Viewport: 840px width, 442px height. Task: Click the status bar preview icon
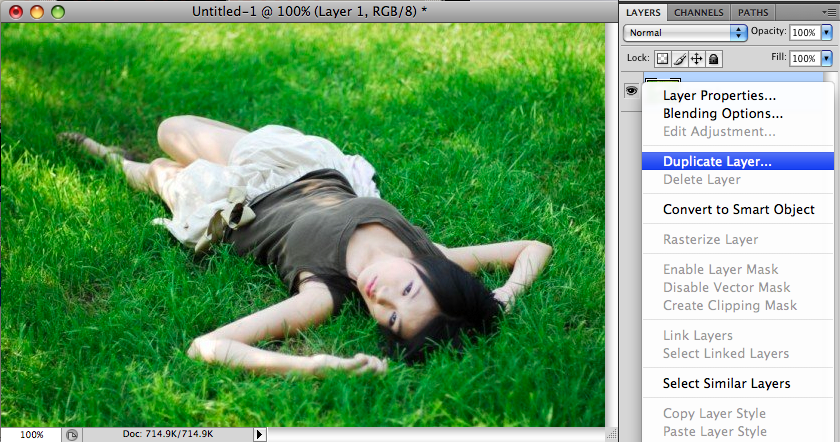(72, 434)
